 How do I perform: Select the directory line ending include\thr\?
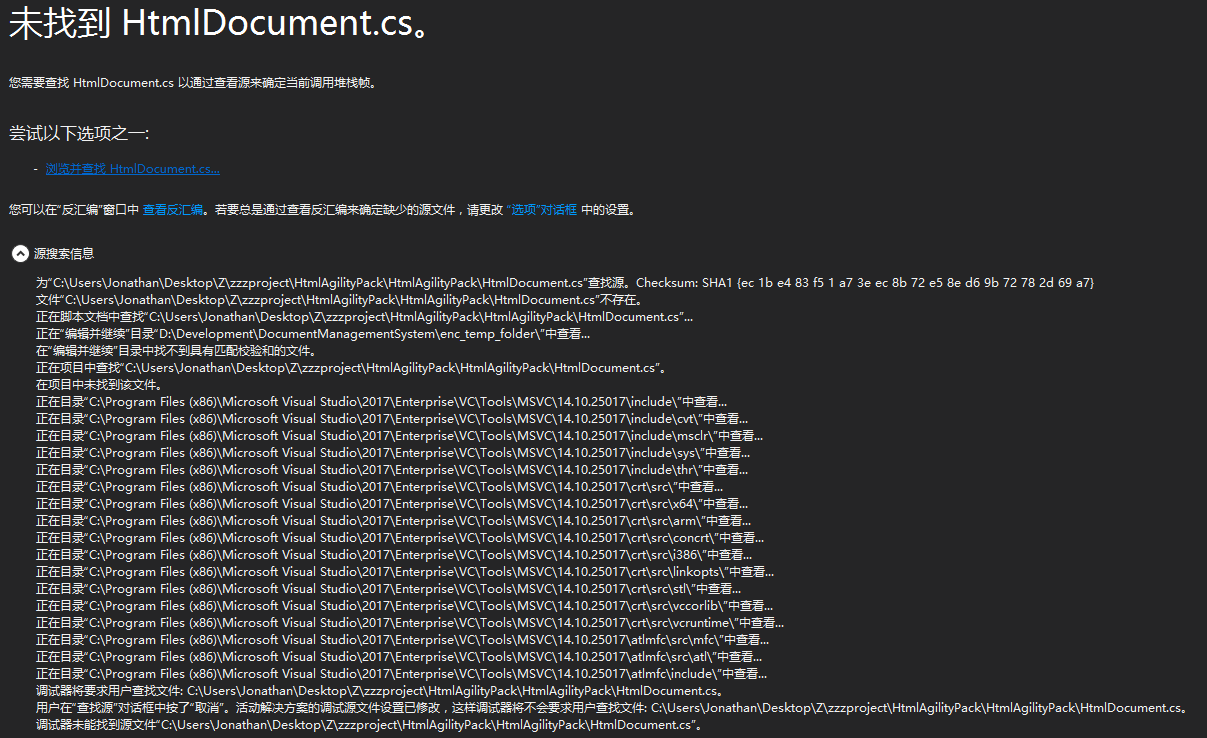[392, 470]
